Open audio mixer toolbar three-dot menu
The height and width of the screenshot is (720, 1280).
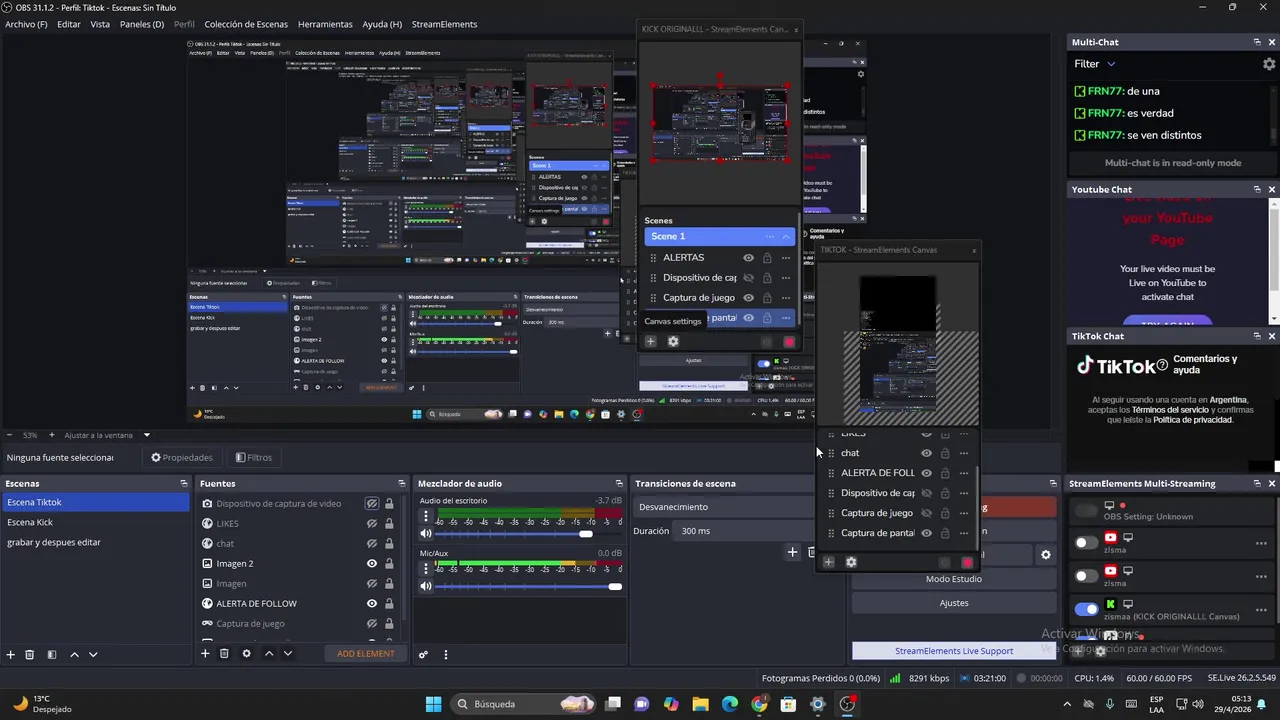coord(446,654)
